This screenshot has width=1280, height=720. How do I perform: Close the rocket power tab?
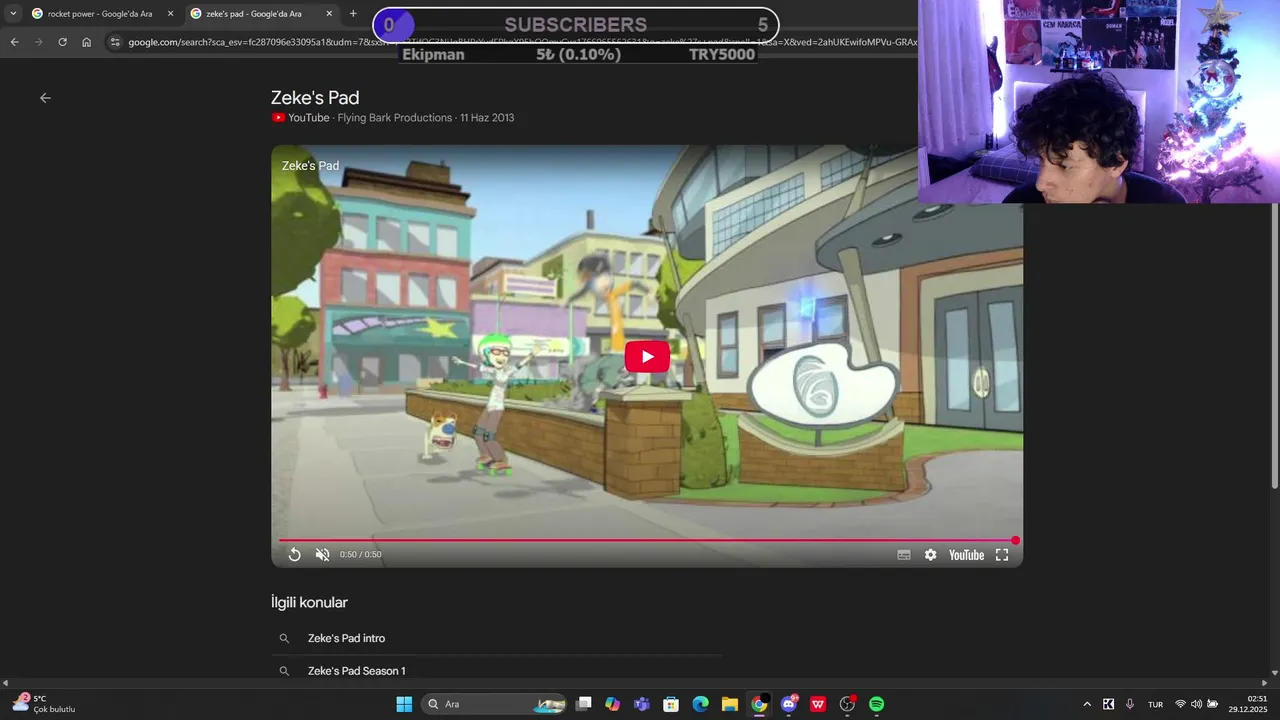point(170,14)
